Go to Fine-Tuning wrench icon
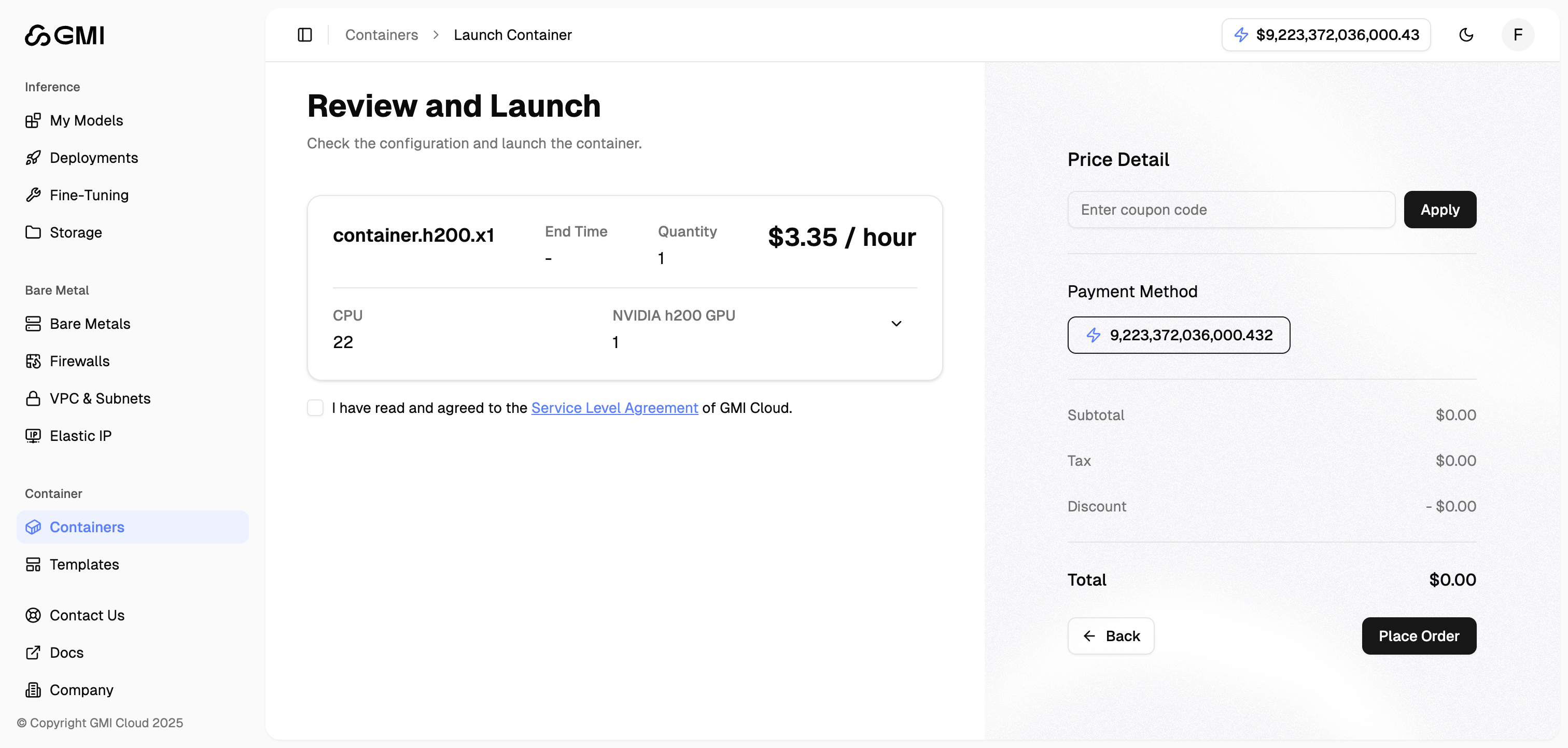The width and height of the screenshot is (1568, 748). tap(33, 195)
